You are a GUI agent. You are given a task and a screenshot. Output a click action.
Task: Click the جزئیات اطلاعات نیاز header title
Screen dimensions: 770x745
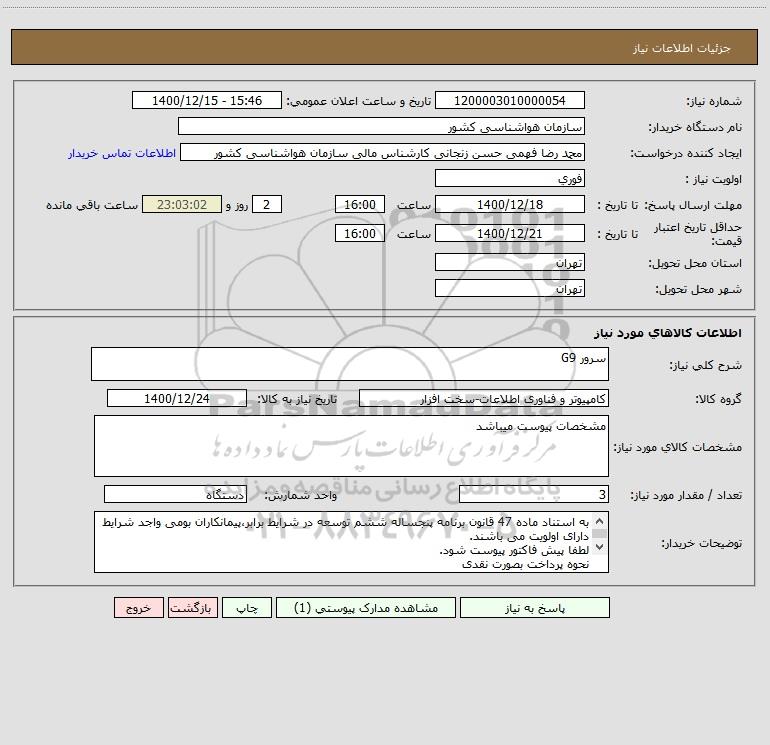click(682, 48)
